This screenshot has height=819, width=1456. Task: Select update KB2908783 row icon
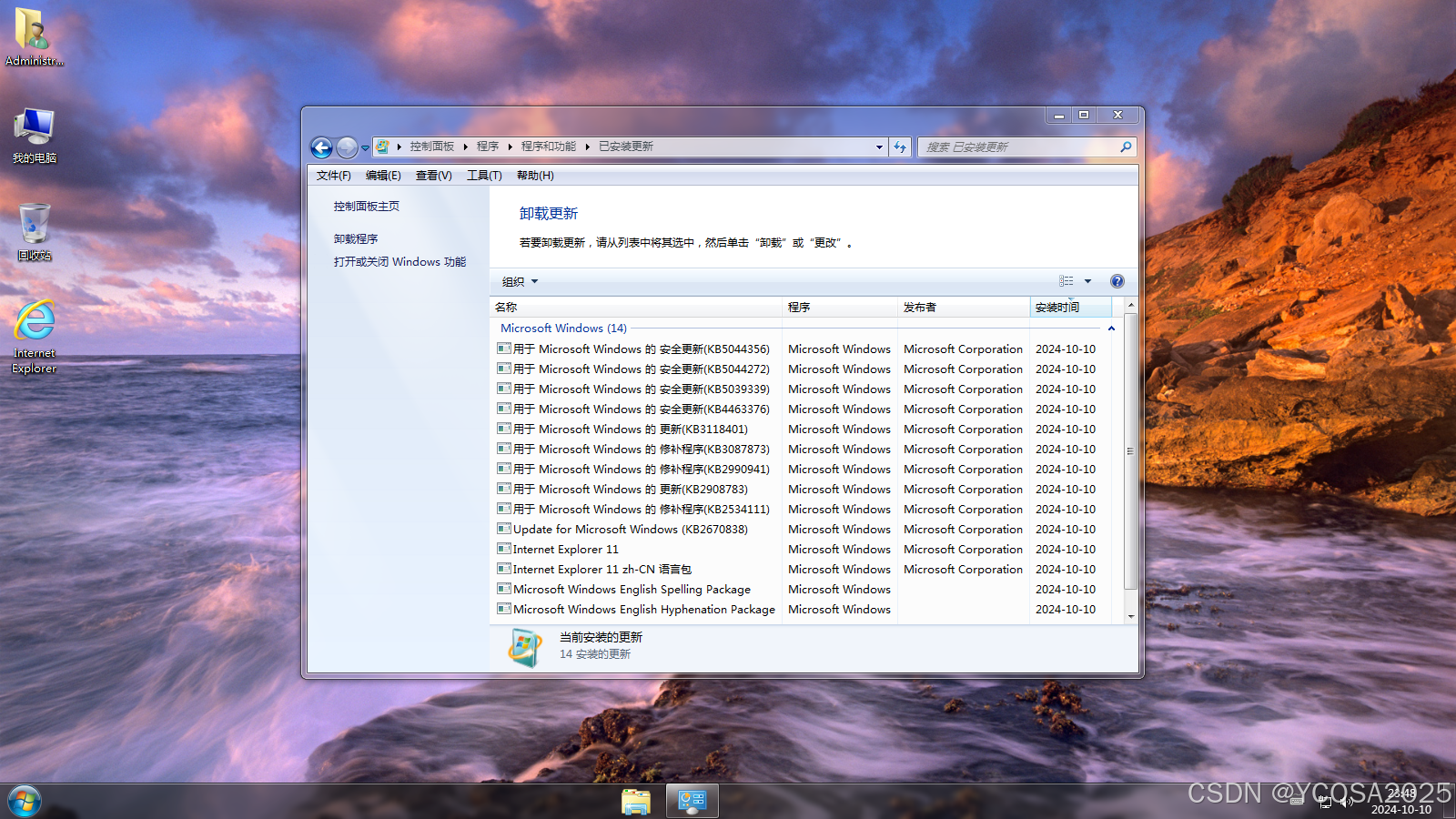[504, 489]
